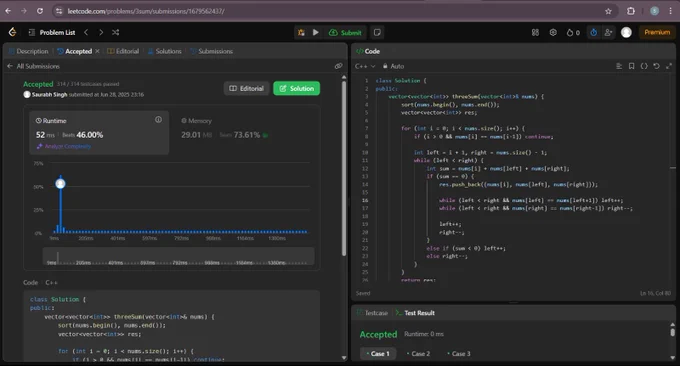Open settings gear icon in top bar
This screenshot has width=680, height=366.
(553, 33)
